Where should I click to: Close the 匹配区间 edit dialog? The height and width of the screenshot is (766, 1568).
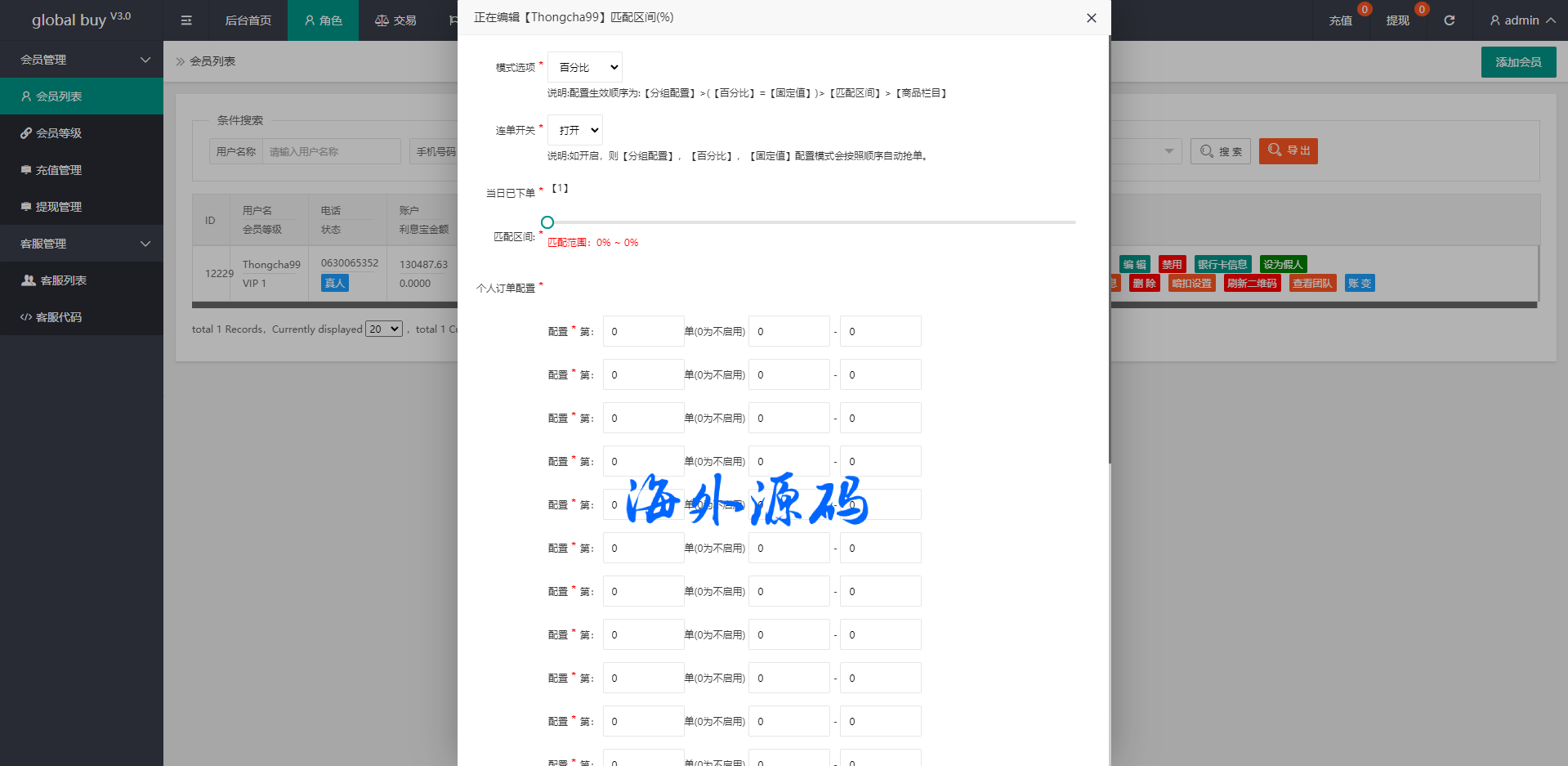point(1091,18)
